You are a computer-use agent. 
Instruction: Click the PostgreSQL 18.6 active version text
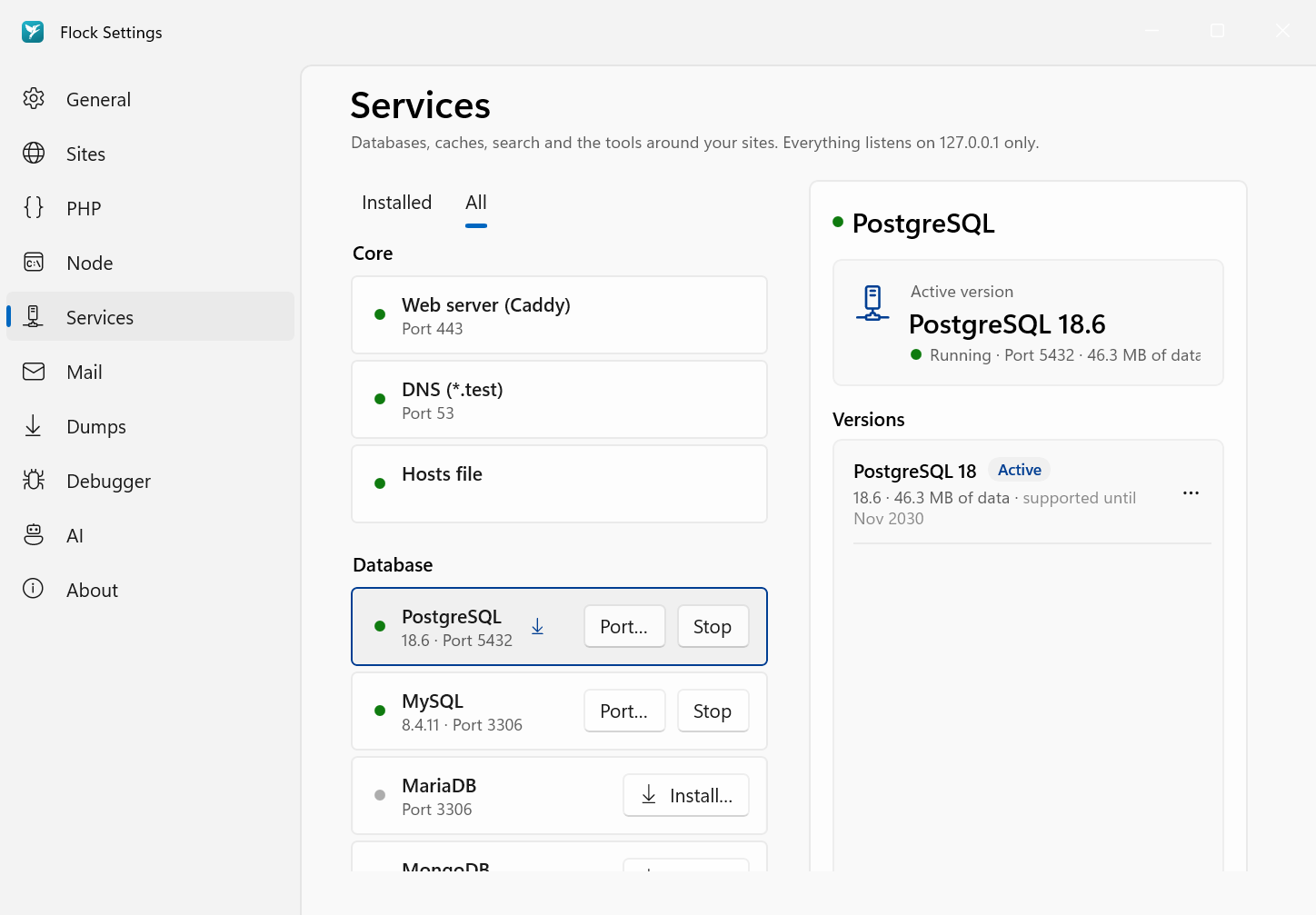click(1007, 324)
